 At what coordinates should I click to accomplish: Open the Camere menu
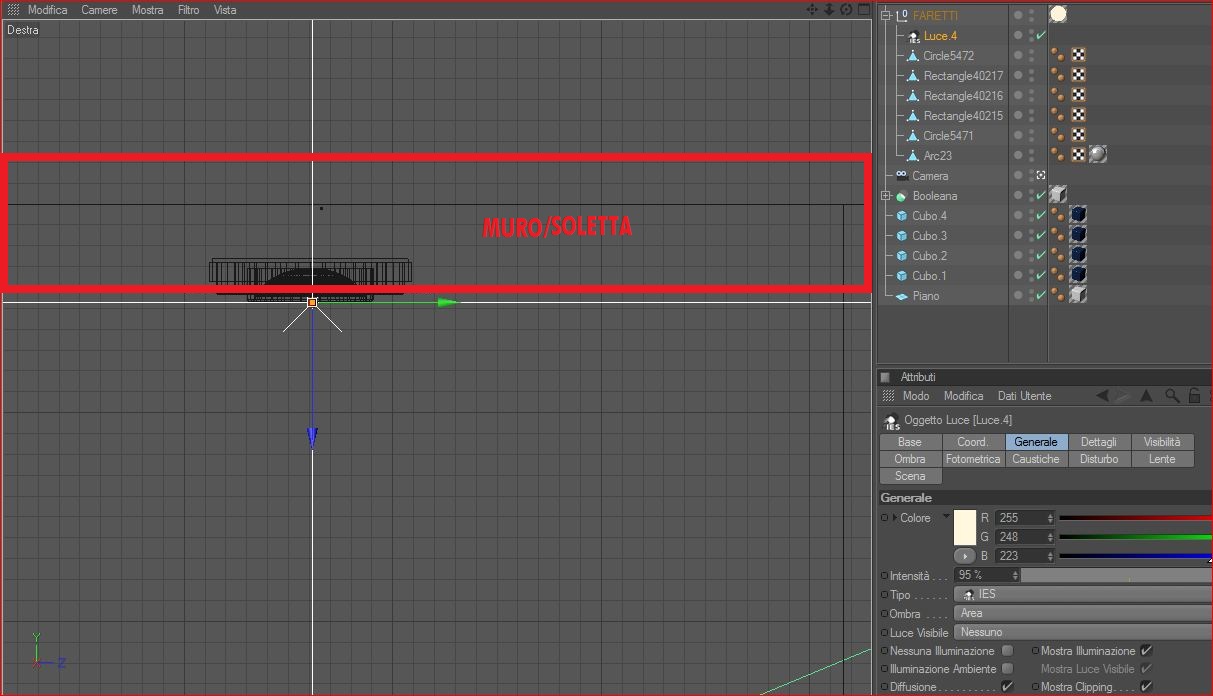(x=99, y=10)
